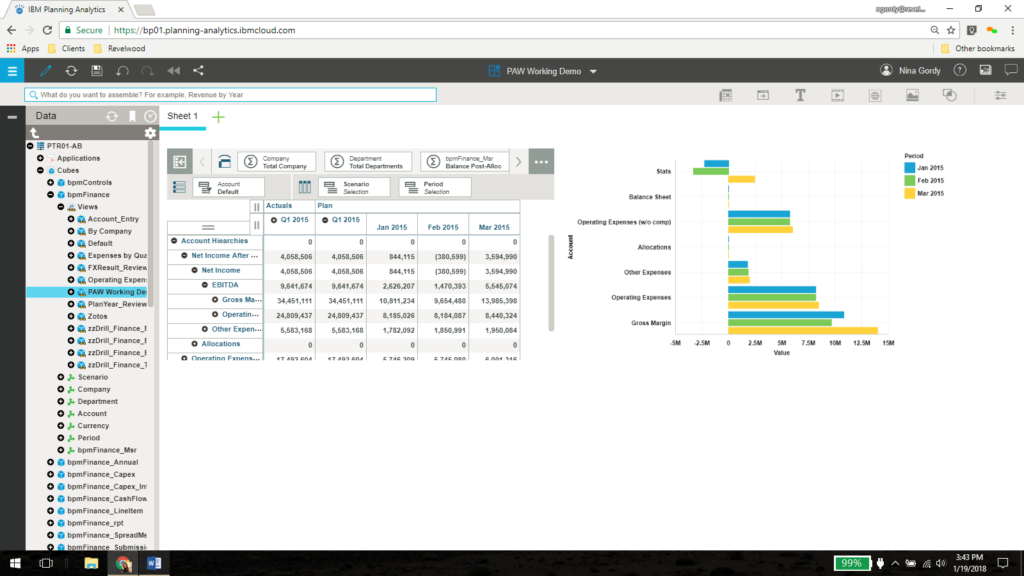Insert an image widget
The height and width of the screenshot is (576, 1024).
point(912,95)
